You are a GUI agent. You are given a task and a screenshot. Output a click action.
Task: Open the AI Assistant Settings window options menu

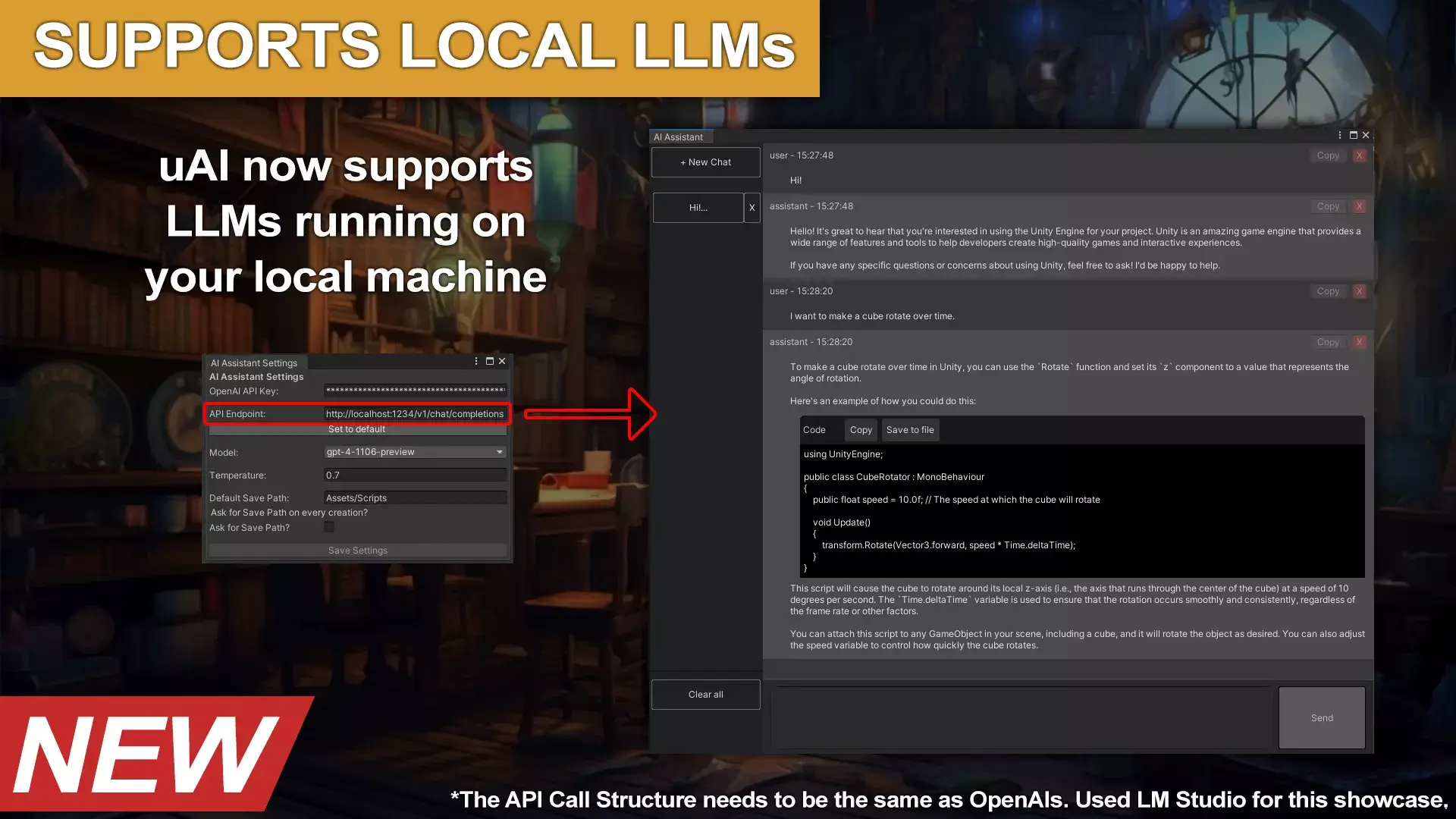[x=476, y=361]
